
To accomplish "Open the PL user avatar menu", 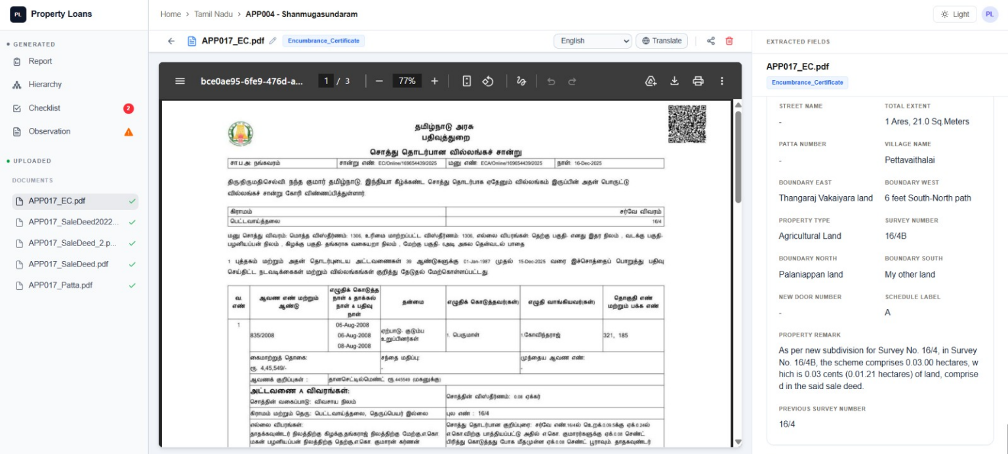I will point(989,14).
